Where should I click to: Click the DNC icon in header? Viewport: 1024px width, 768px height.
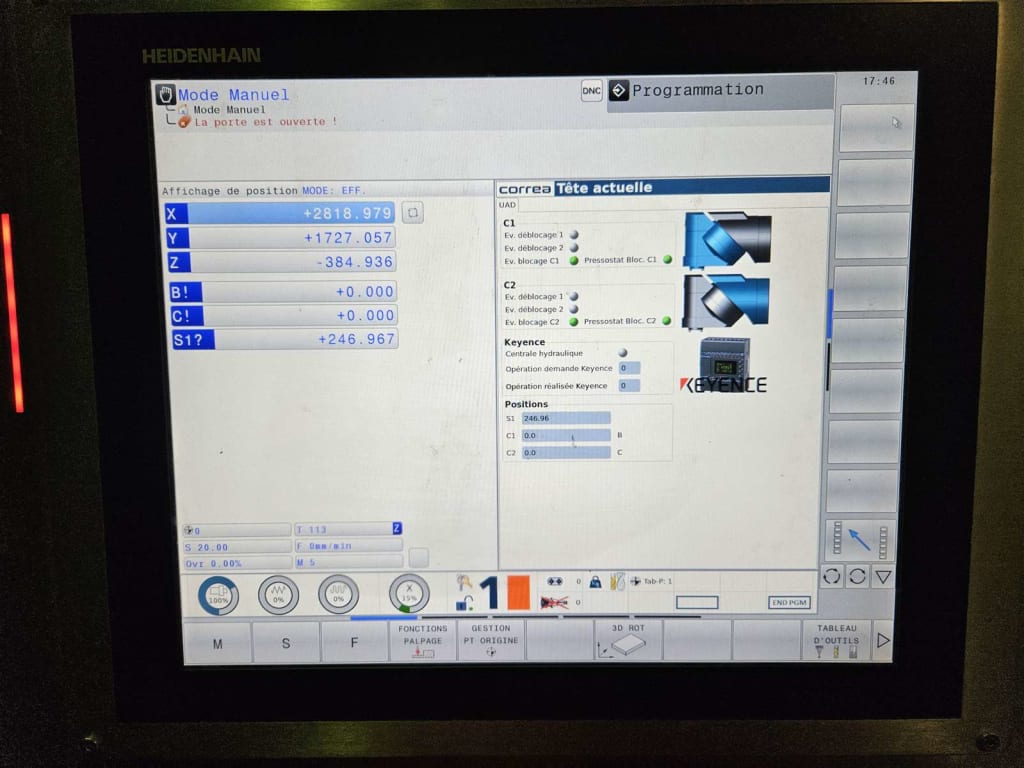pos(592,91)
